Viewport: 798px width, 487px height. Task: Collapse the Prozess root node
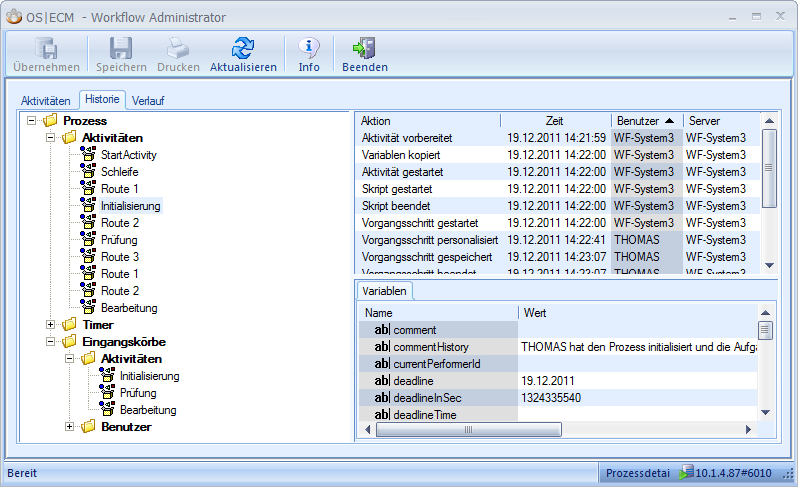pos(32,121)
